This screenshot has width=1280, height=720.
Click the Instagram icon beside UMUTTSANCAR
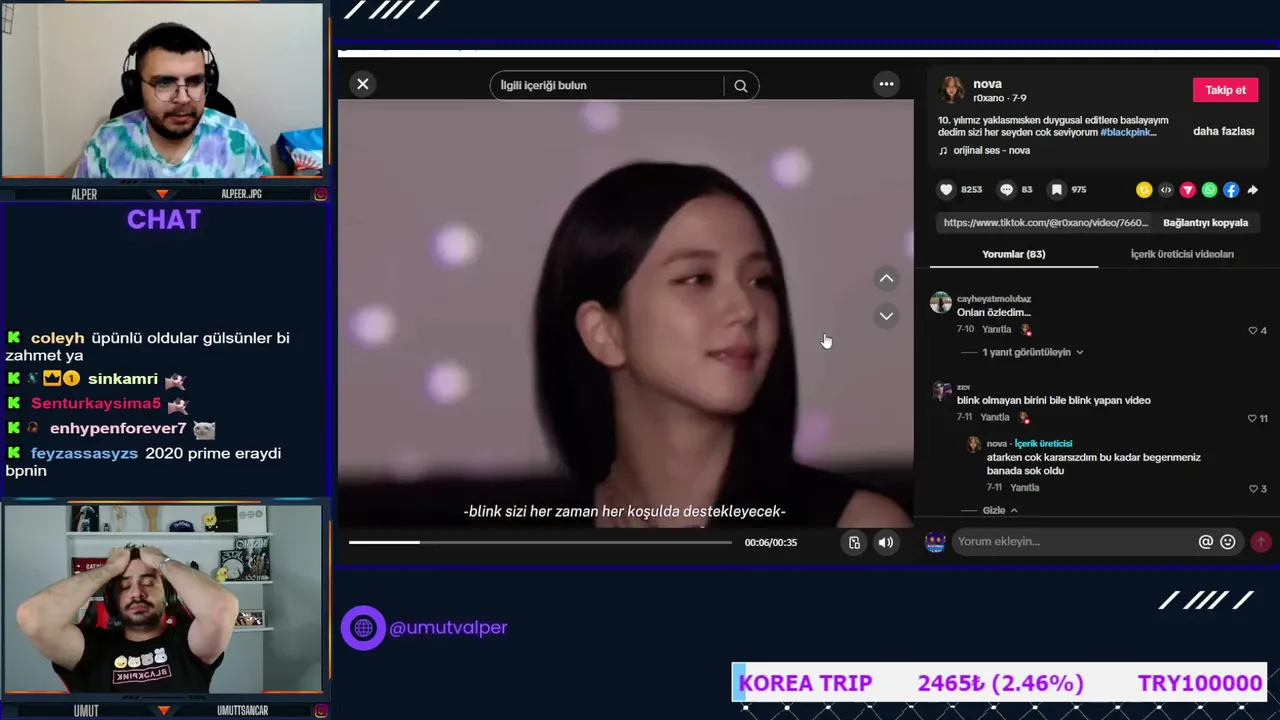[320, 711]
